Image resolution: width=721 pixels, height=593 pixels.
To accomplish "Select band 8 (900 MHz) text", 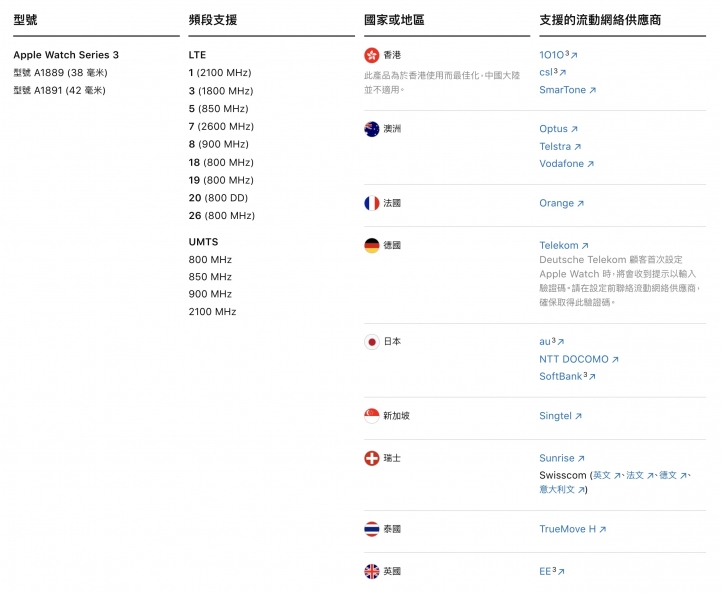I will pyautogui.click(x=218, y=144).
